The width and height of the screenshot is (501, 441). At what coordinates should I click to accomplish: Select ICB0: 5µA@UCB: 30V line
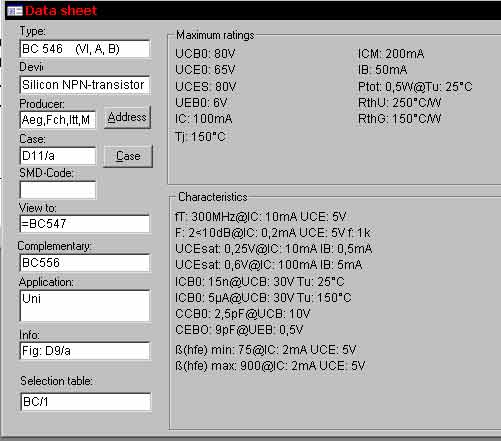(263, 298)
